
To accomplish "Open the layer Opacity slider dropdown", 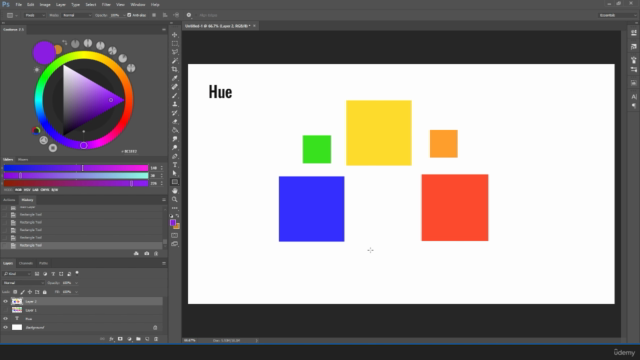I will tap(76, 283).
